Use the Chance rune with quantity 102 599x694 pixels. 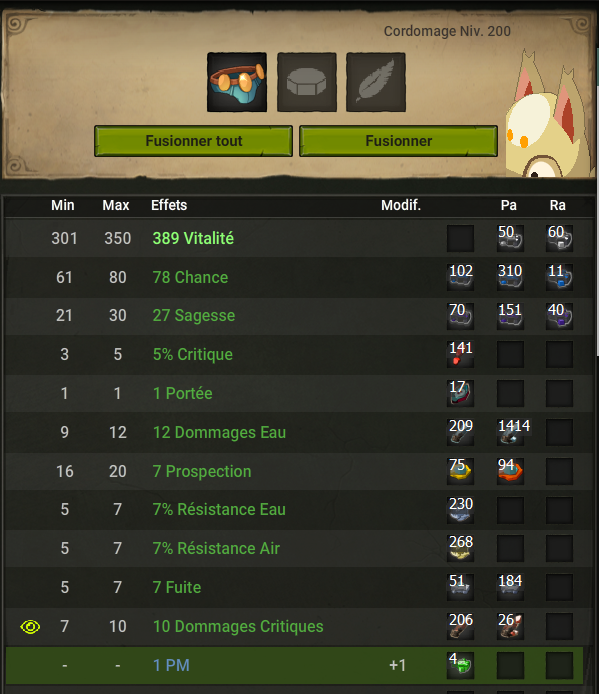(460, 277)
